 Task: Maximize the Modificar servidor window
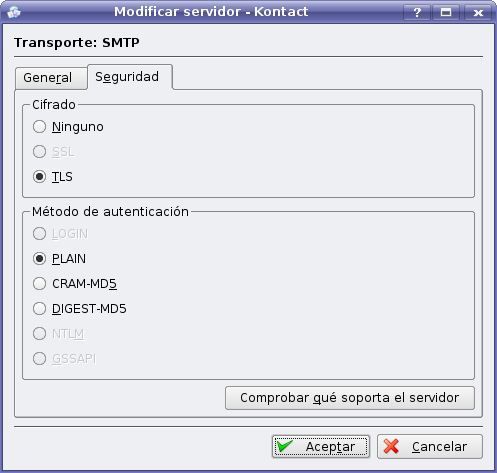[446, 12]
